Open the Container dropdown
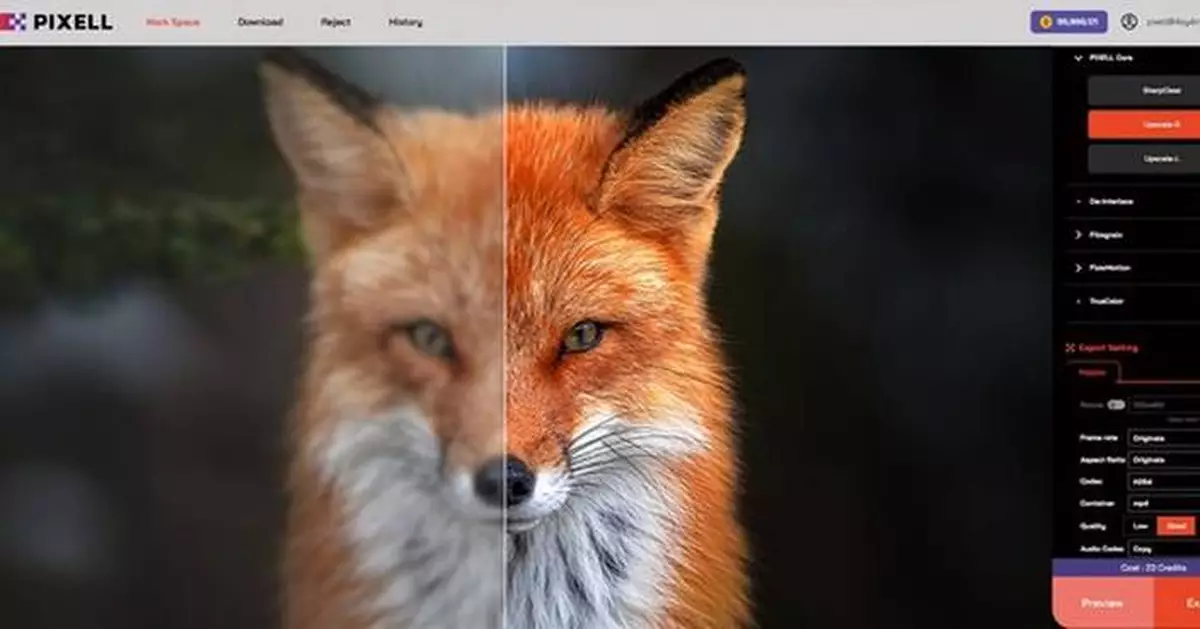The width and height of the screenshot is (1200, 629). pos(1163,504)
